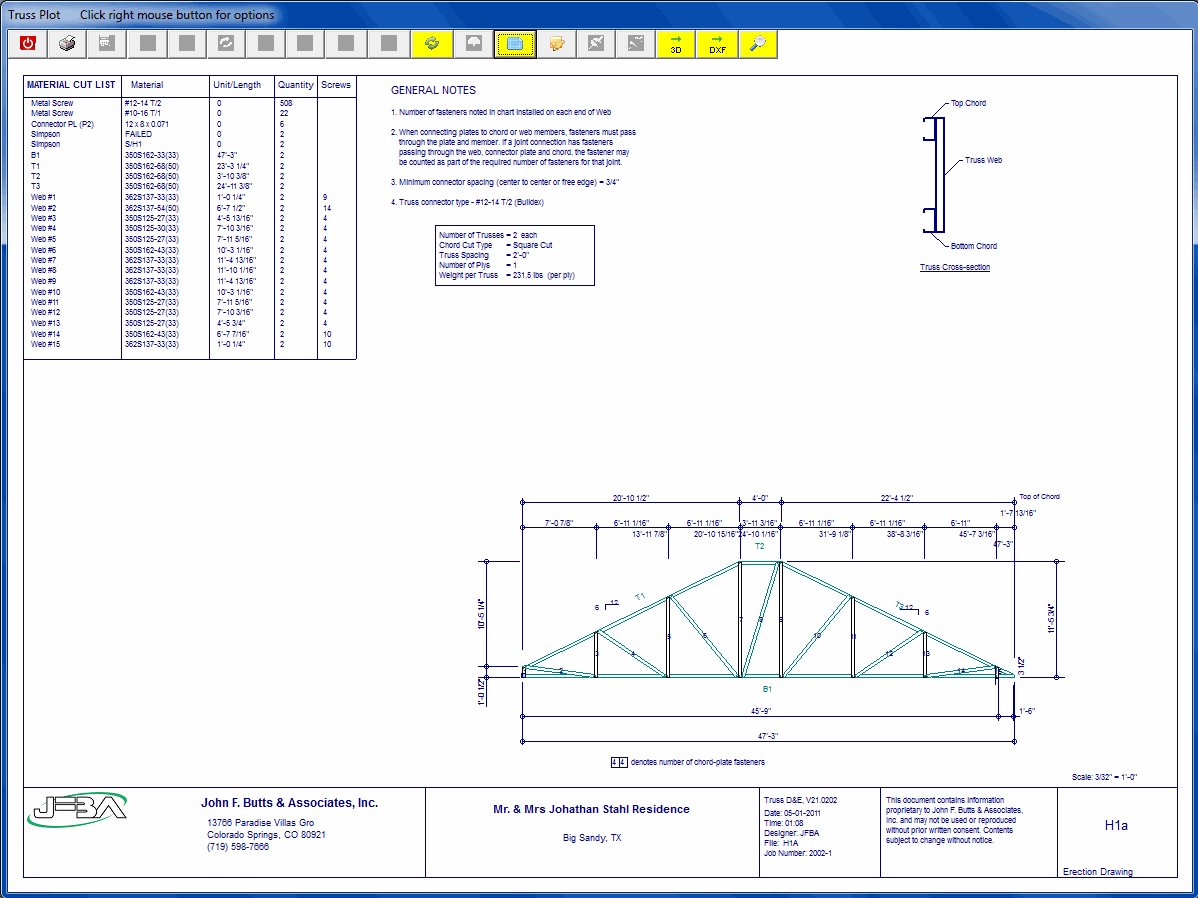
Task: Select the yellow refresh/regenerate icon
Action: click(x=432, y=43)
